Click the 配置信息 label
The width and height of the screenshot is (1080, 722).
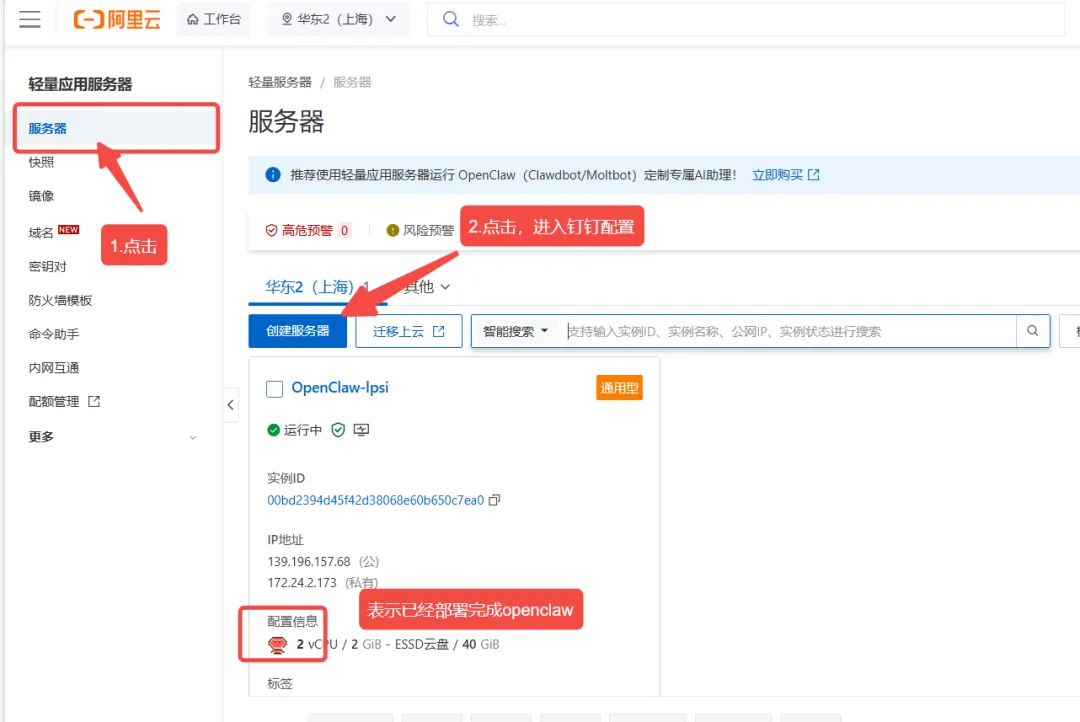coord(293,621)
